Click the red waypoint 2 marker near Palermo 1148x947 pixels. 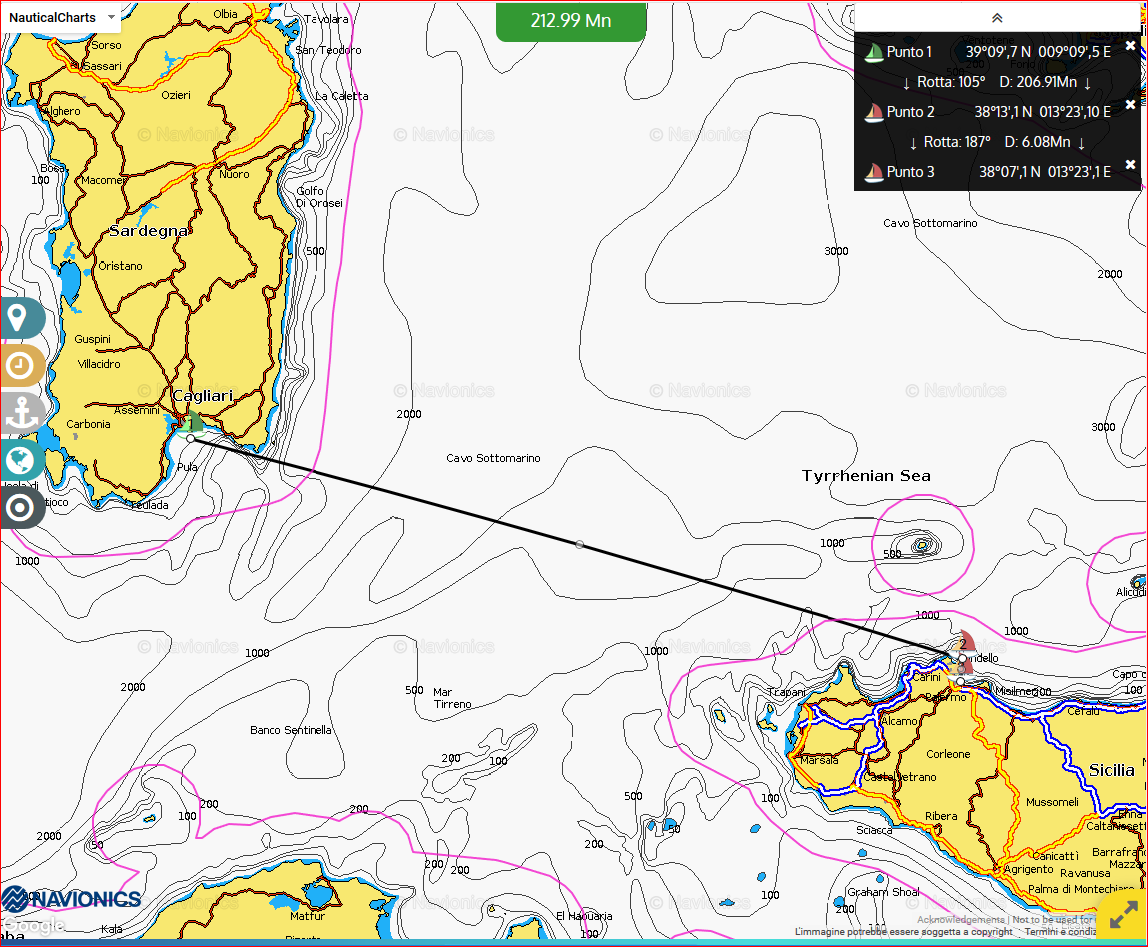pos(965,642)
